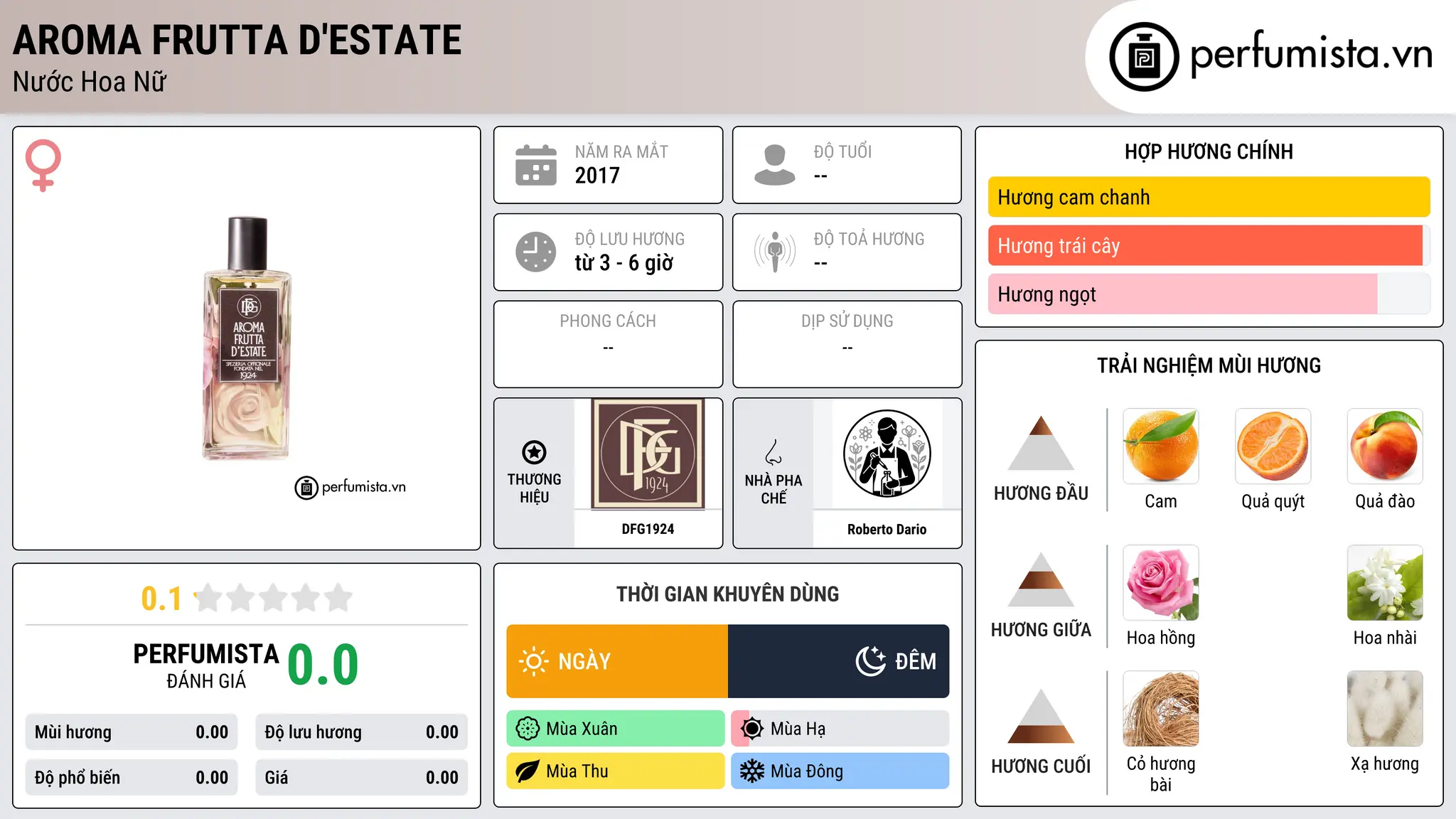Screen dimensions: 1456x819
Task: Click the Roberto Dario perfumer name
Action: 887,530
